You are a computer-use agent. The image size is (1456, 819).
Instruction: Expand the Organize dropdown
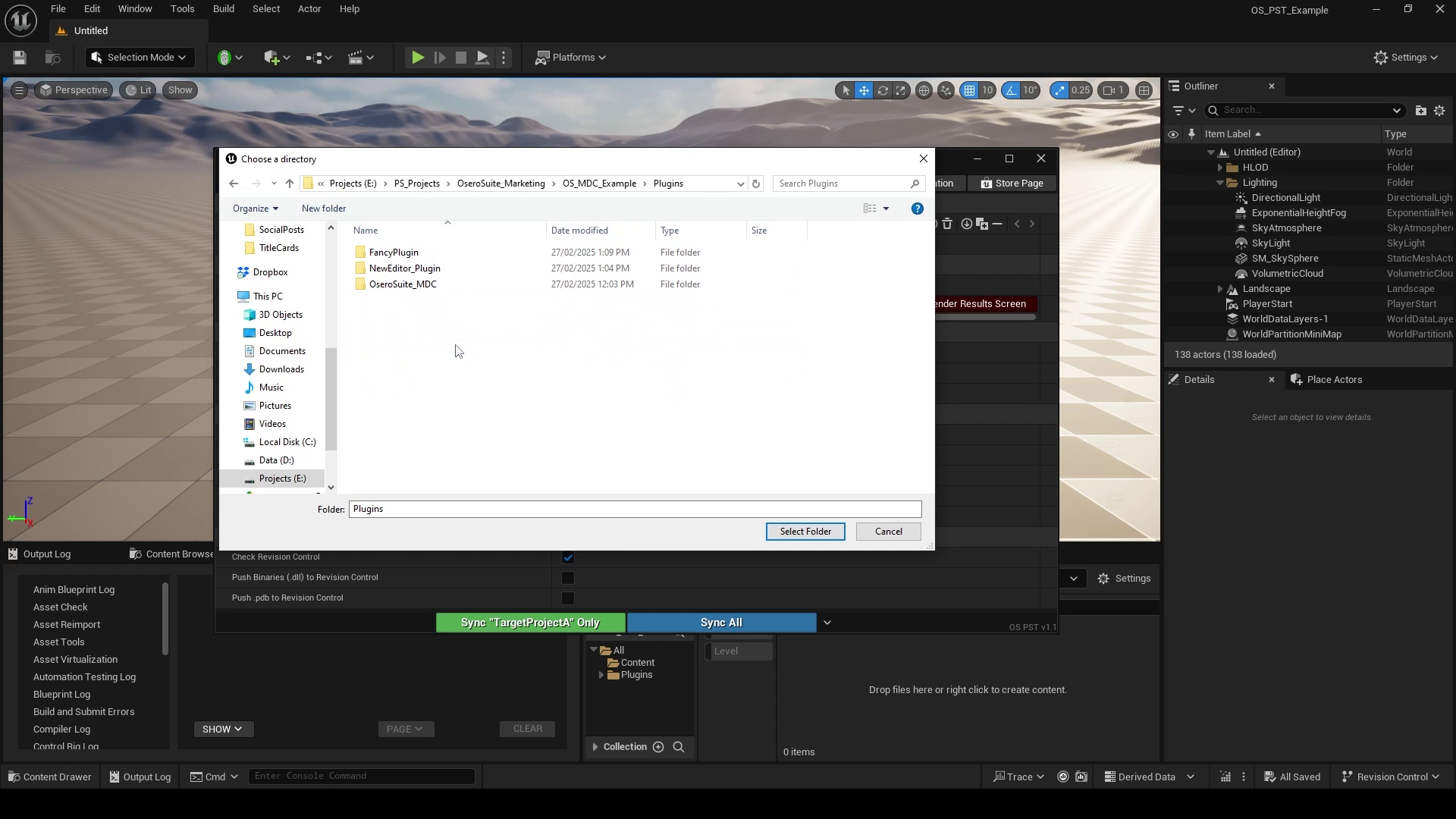click(x=256, y=209)
